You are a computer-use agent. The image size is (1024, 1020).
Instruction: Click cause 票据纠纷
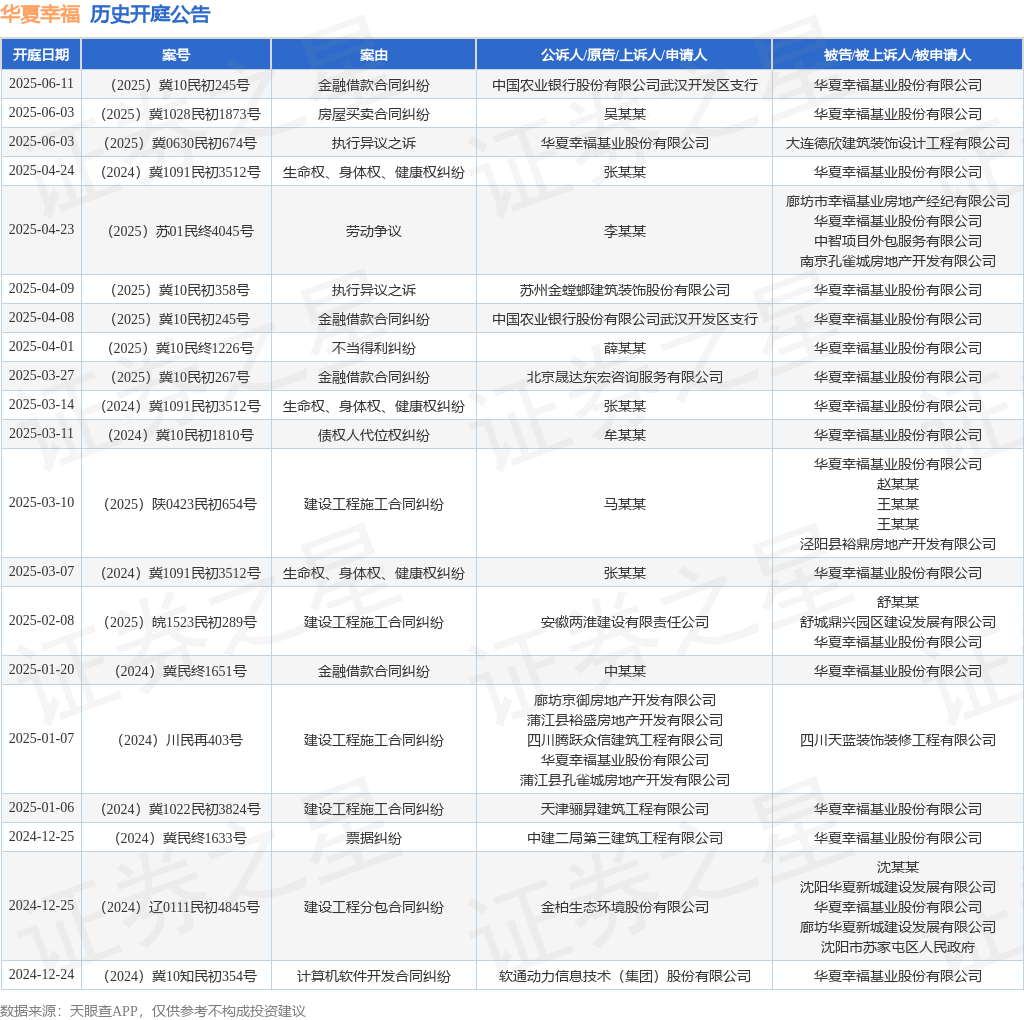(x=374, y=838)
